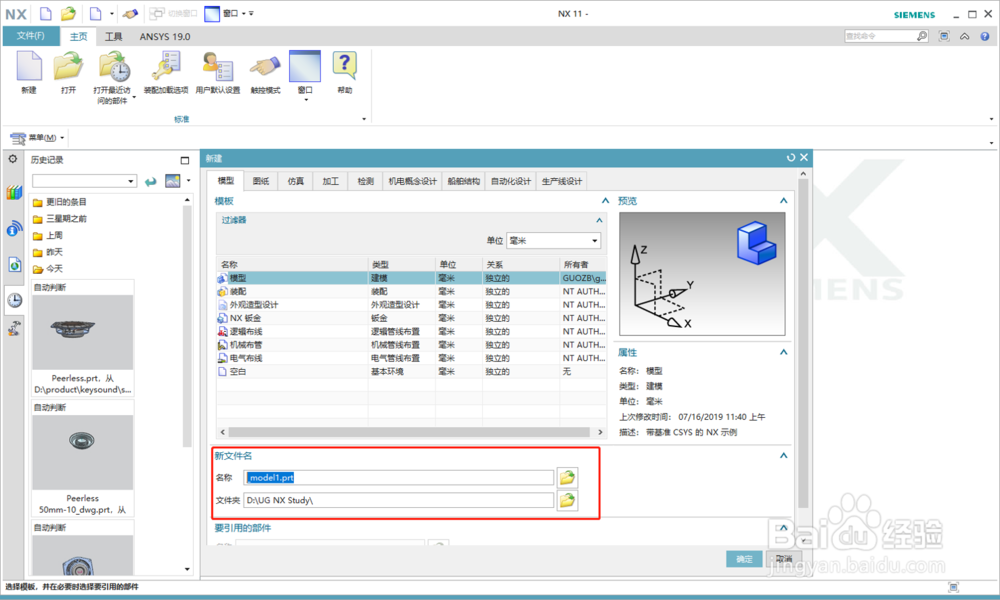
Task: Open the 文件(F) menu tab
Action: click(31, 36)
